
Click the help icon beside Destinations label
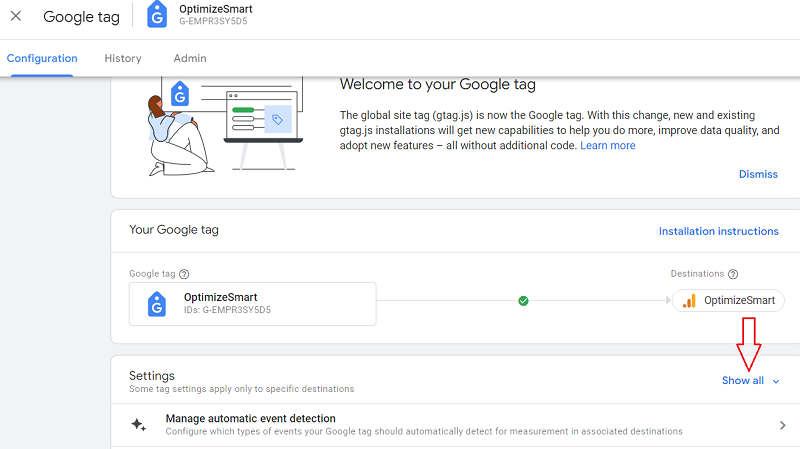pyautogui.click(x=733, y=274)
